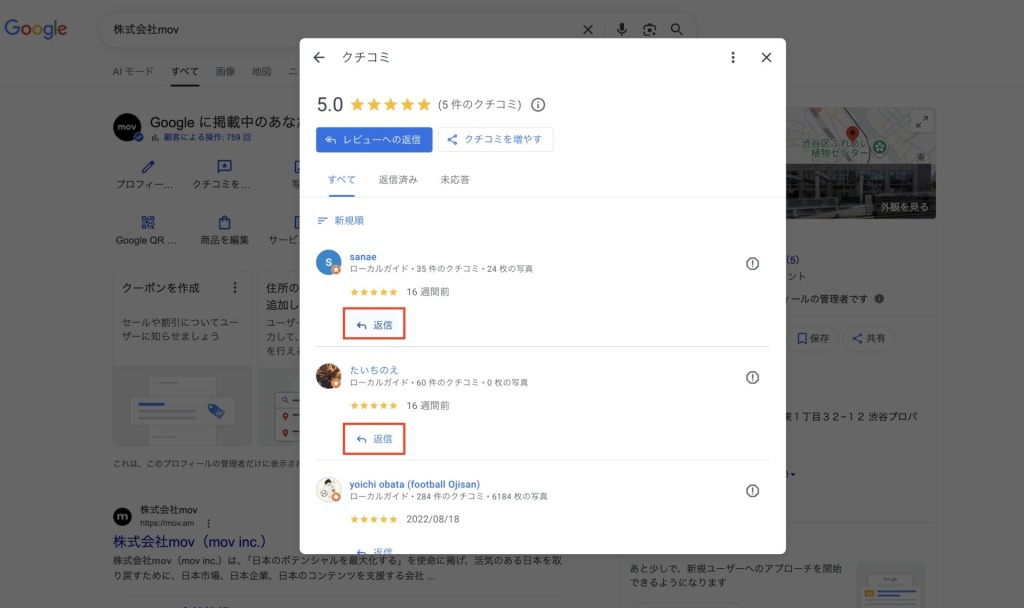Viewport: 1024px width, 608px height.
Task: Open the sanae reviewer profile link
Action: [363, 257]
